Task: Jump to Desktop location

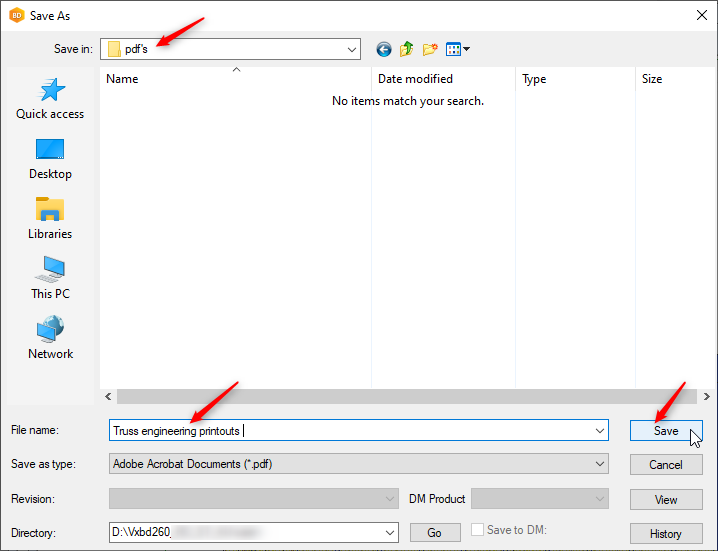Action: (50, 159)
